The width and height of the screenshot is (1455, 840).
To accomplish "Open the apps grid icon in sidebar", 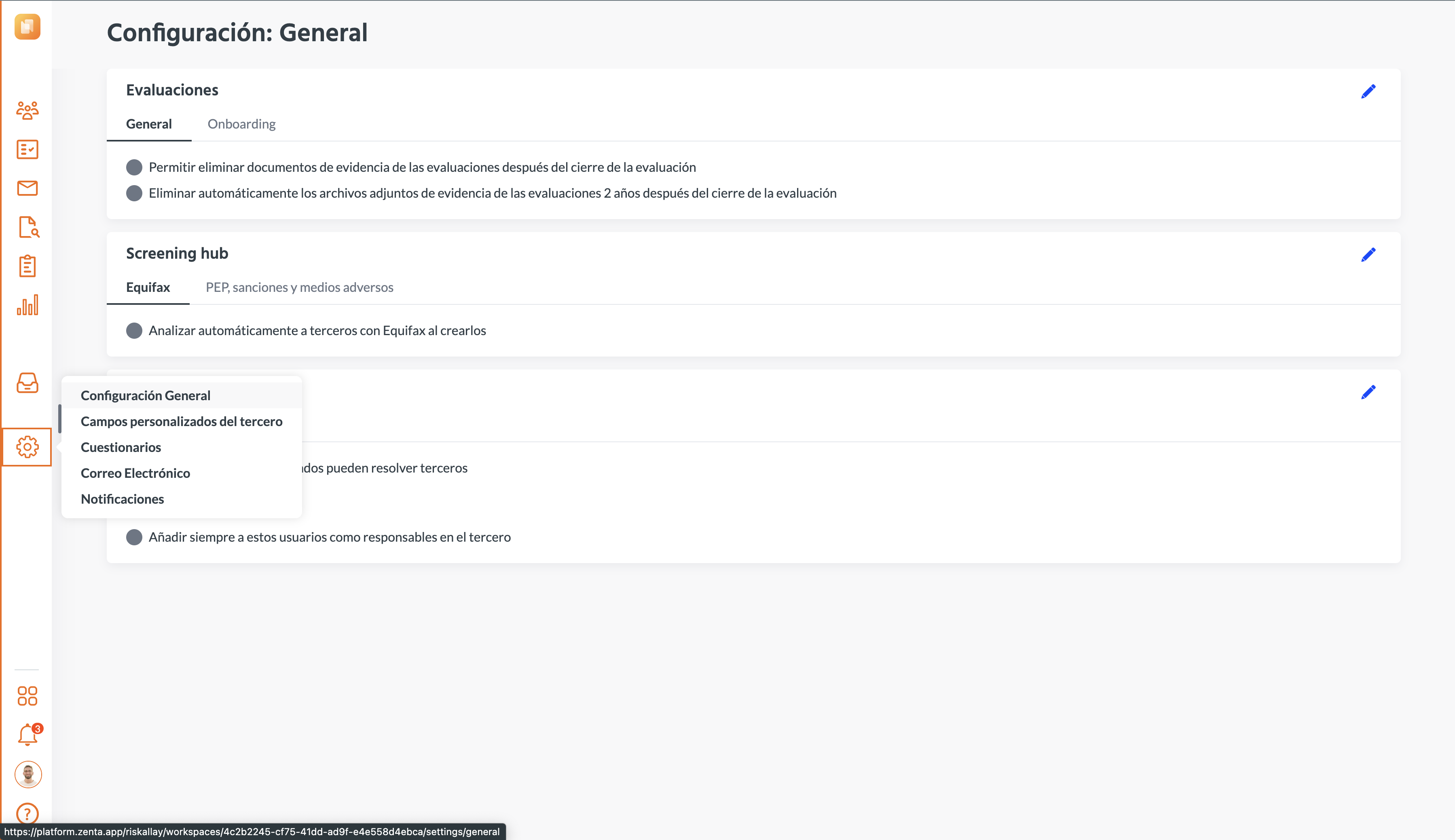I will (27, 696).
